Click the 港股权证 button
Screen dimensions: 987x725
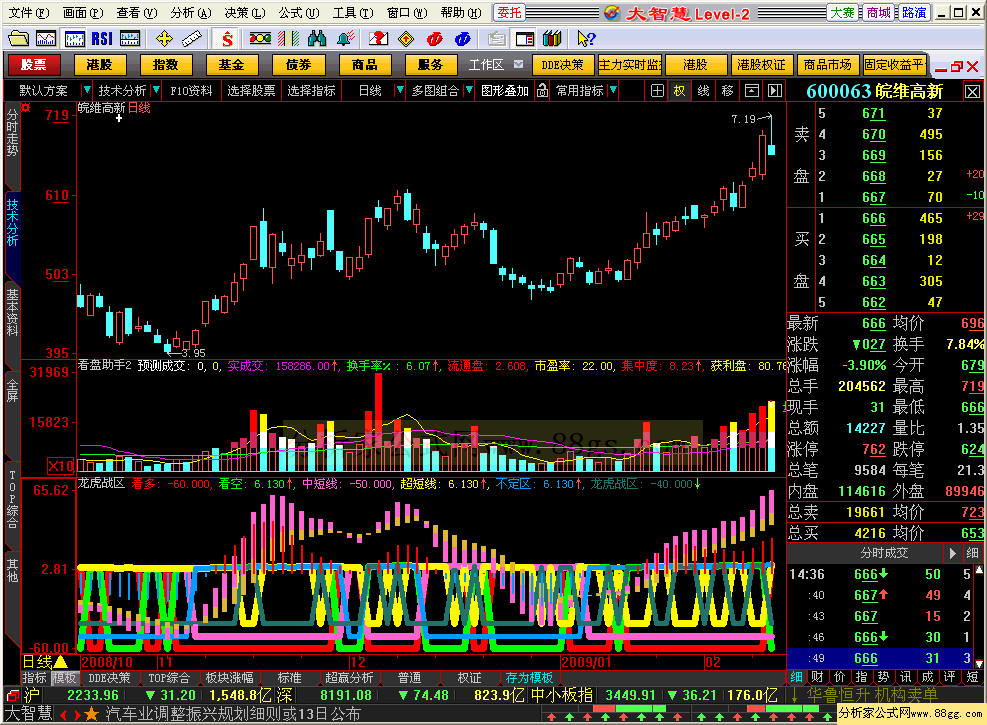[x=762, y=64]
